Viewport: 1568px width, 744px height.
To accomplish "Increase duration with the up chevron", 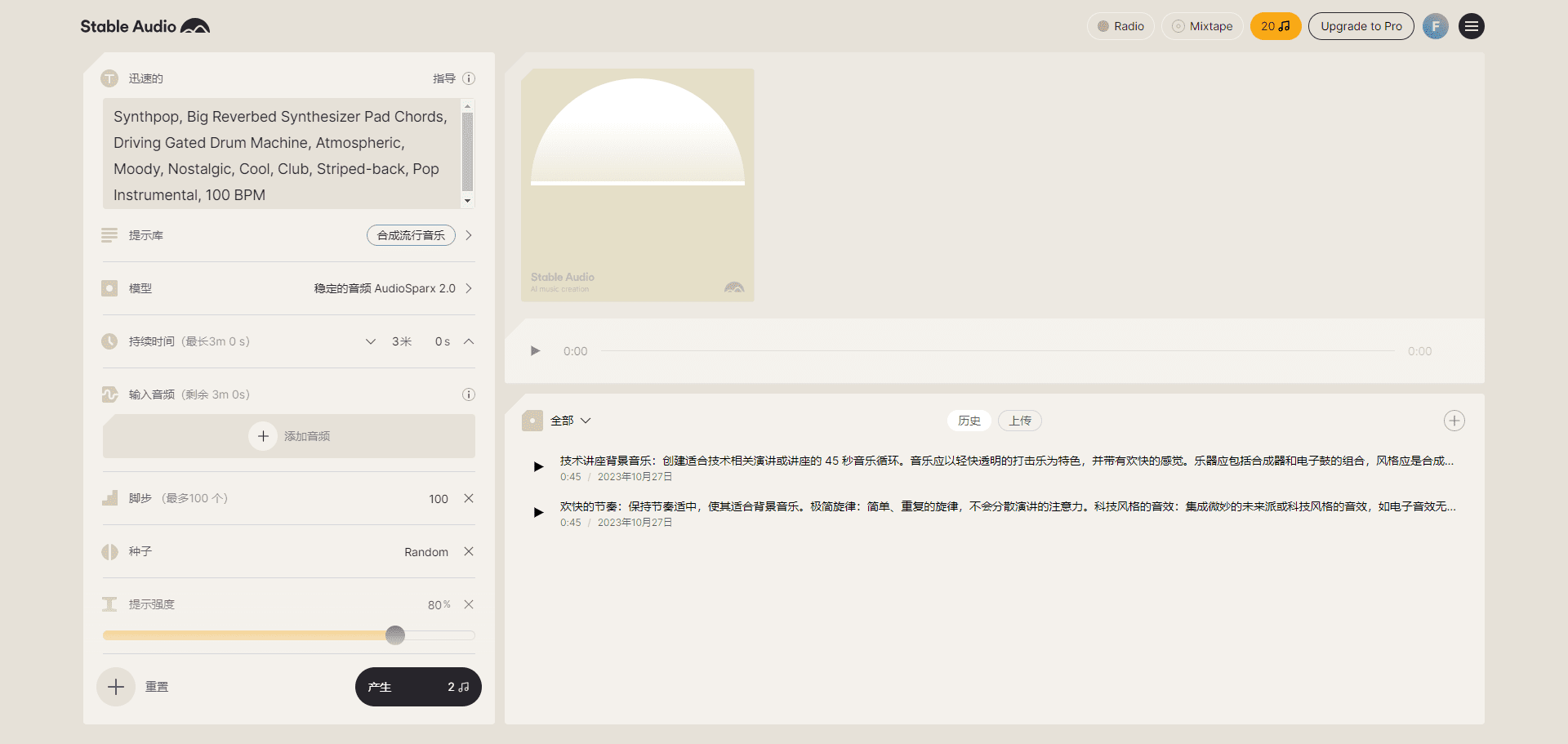I will click(x=469, y=341).
